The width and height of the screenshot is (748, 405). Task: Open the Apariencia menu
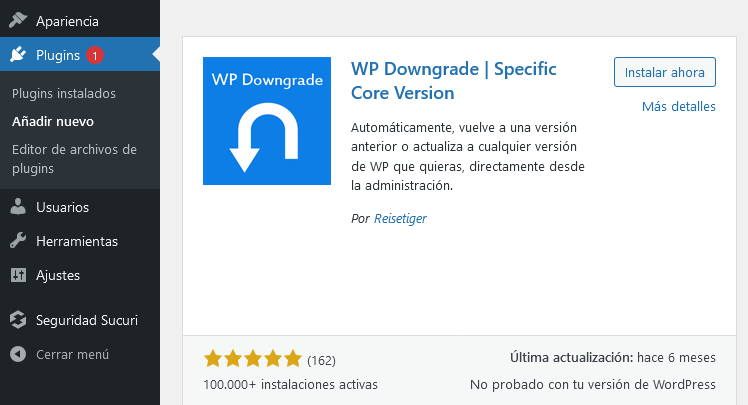tap(70, 21)
